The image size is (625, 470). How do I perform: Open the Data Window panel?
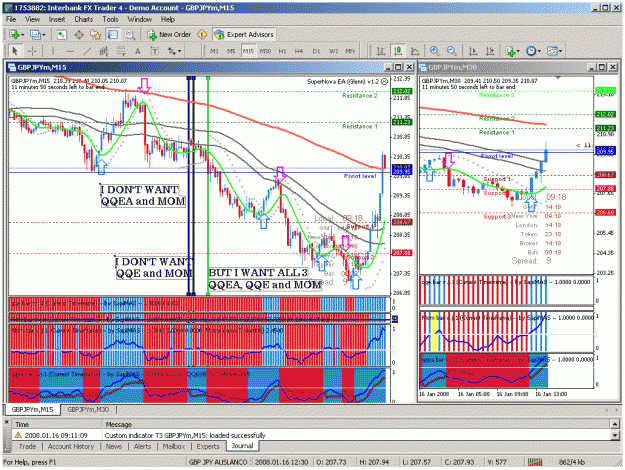click(79, 35)
